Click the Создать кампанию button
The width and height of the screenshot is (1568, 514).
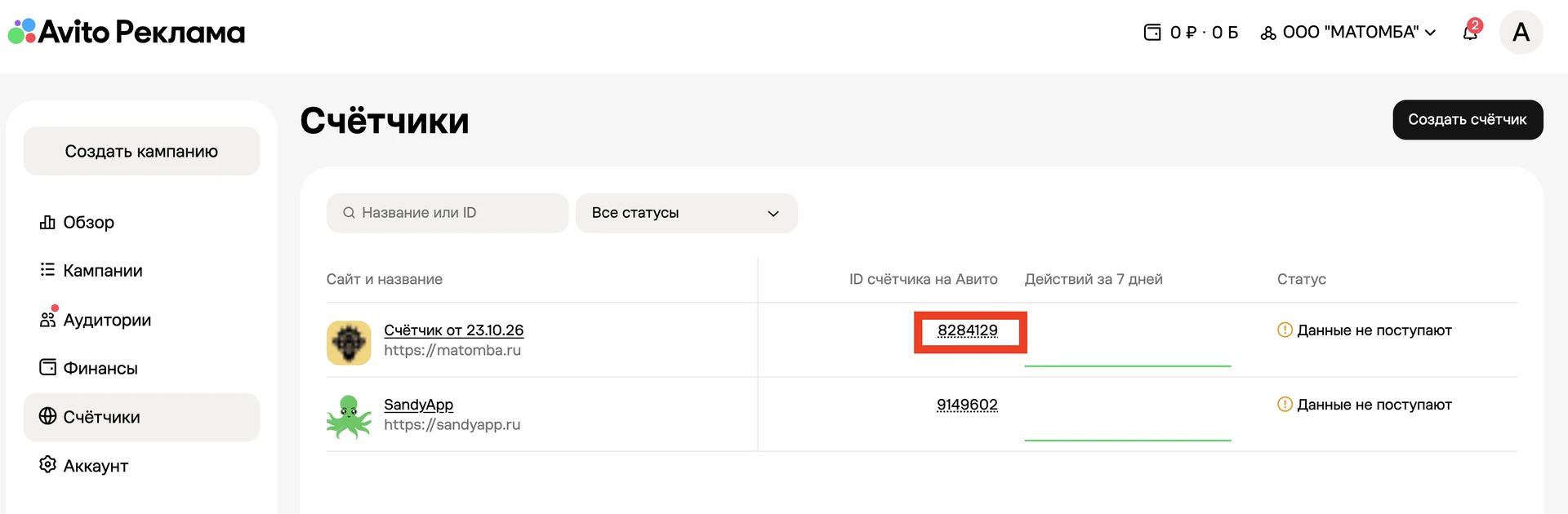point(141,151)
